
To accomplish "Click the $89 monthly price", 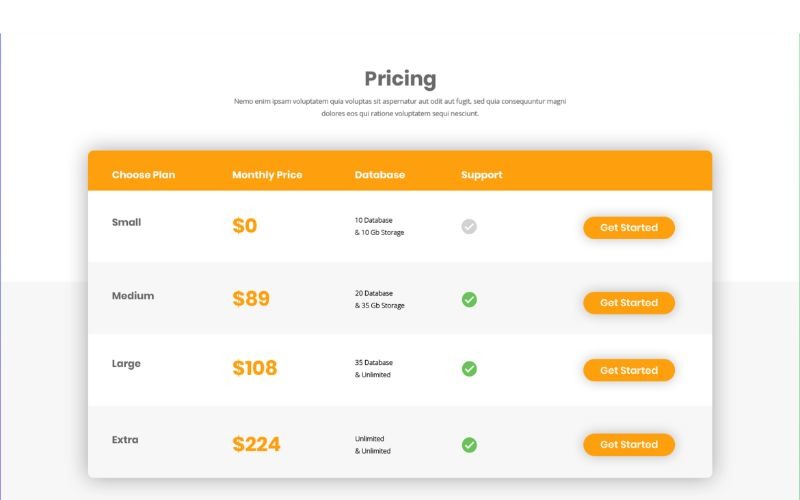I will click(x=251, y=298).
